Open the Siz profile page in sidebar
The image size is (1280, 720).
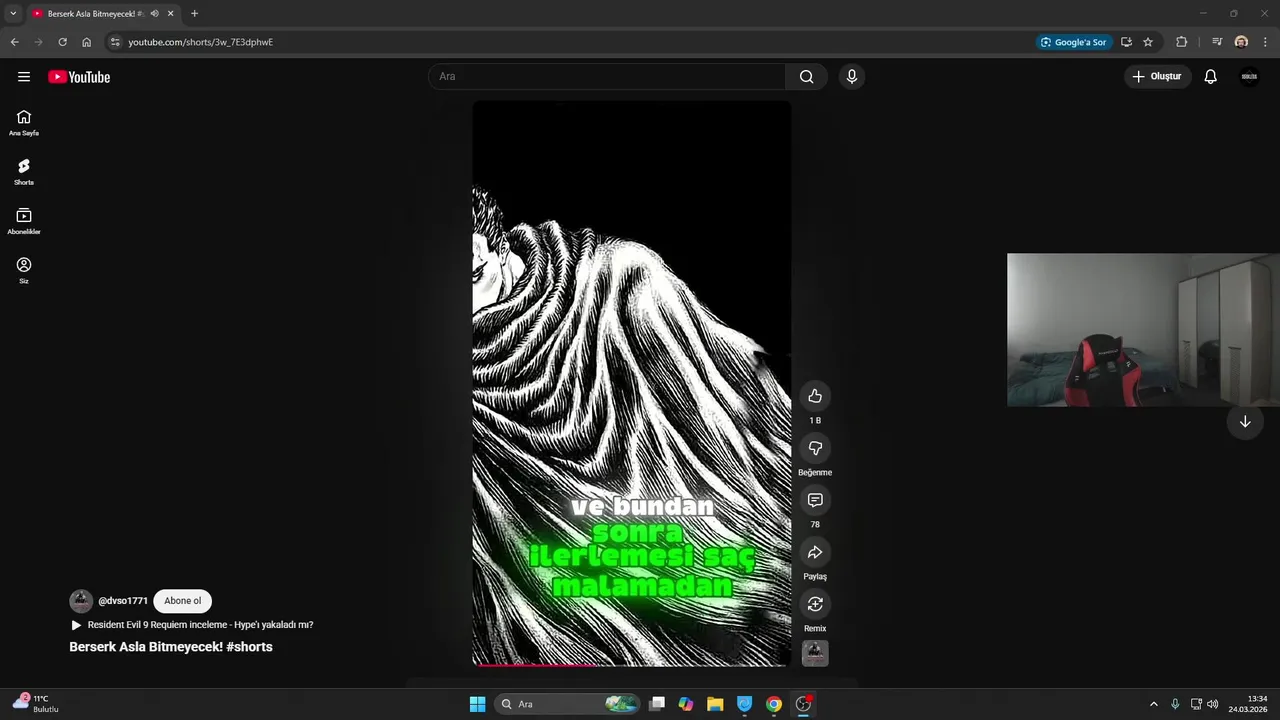(24, 270)
